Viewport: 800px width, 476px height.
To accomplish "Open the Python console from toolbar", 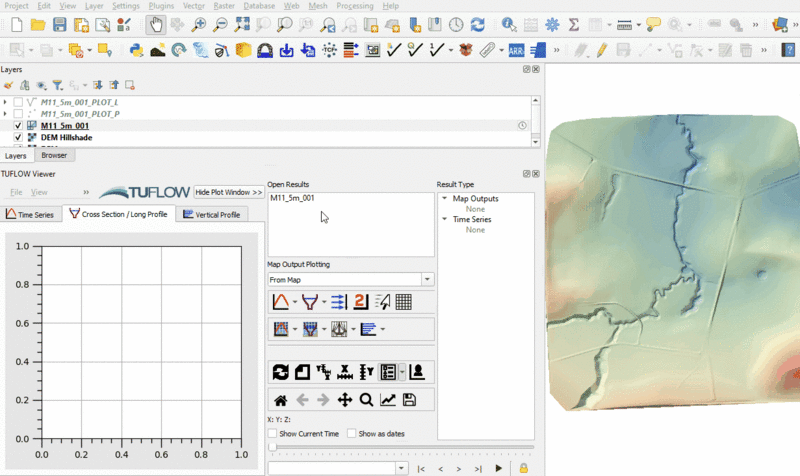I will tap(136, 49).
